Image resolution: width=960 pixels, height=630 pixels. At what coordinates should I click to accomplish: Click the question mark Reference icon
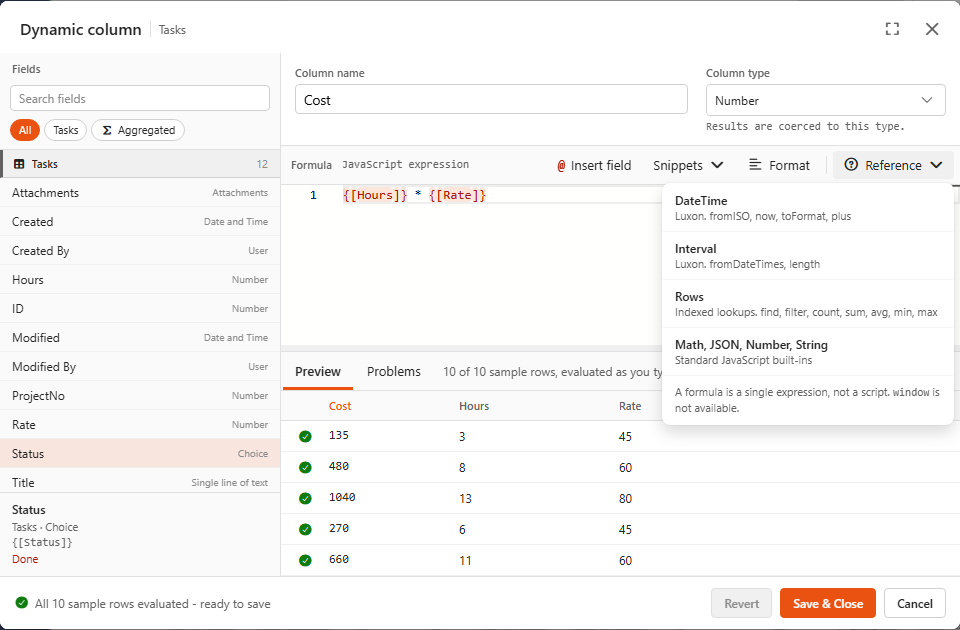coord(851,165)
